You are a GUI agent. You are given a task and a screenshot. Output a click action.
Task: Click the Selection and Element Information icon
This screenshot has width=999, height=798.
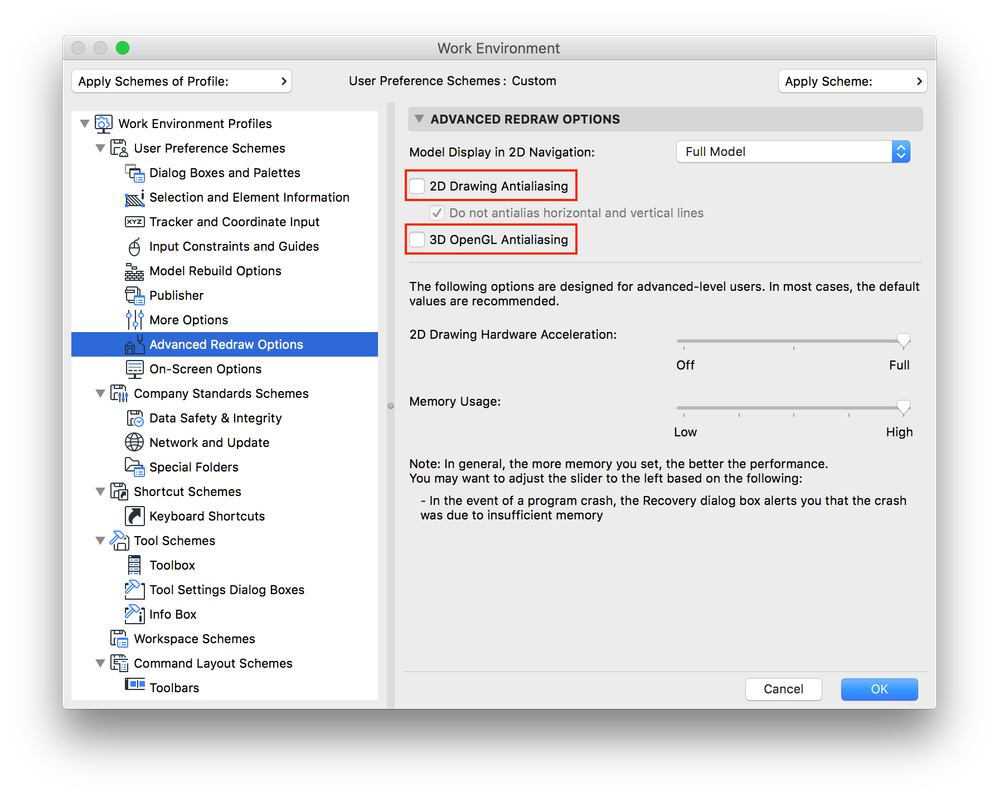pyautogui.click(x=134, y=197)
